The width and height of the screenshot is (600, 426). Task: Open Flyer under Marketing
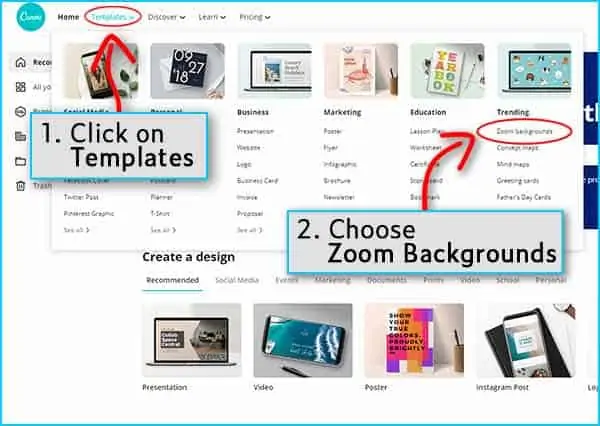(331, 148)
